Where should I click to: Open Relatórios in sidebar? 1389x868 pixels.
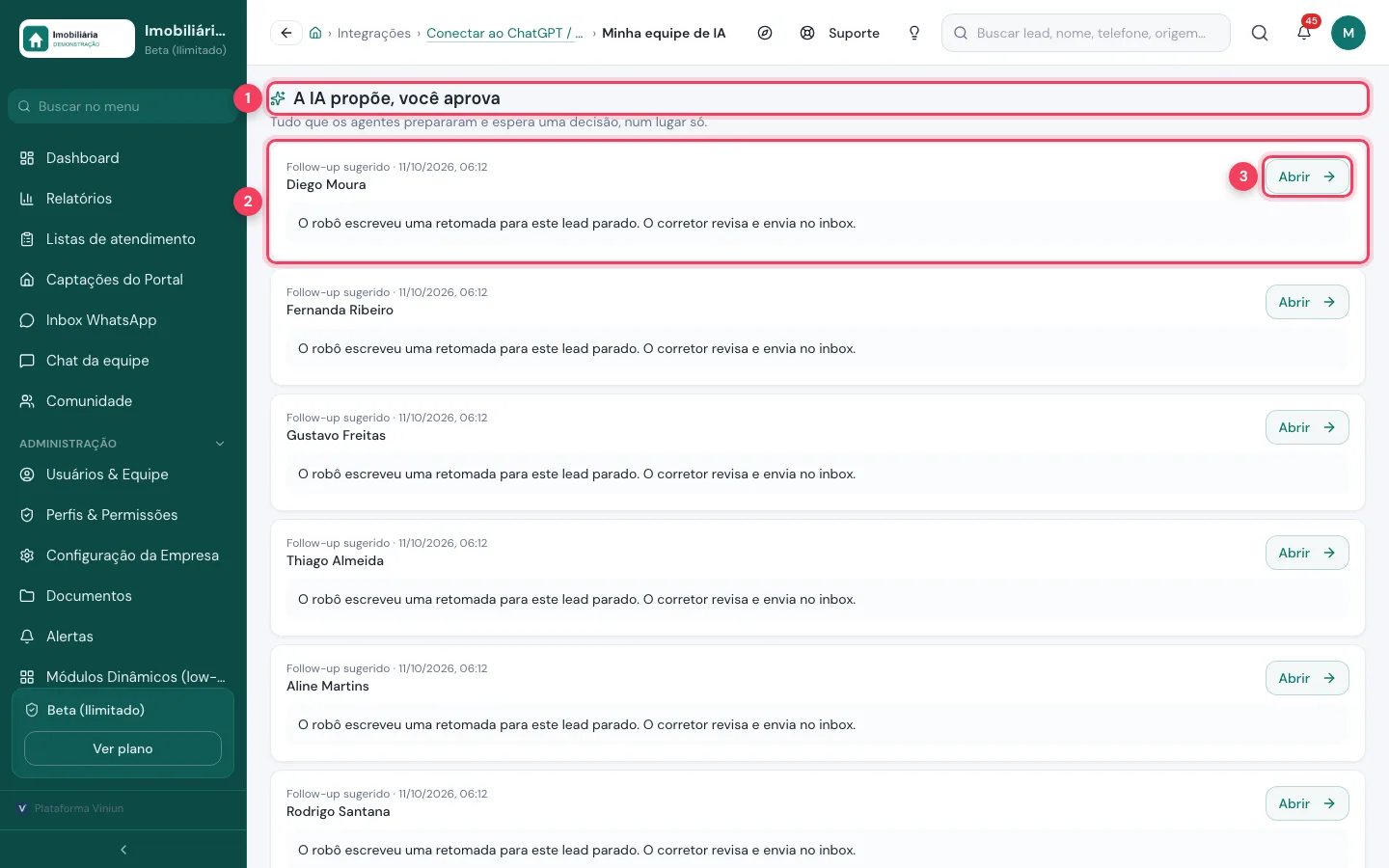(123, 199)
